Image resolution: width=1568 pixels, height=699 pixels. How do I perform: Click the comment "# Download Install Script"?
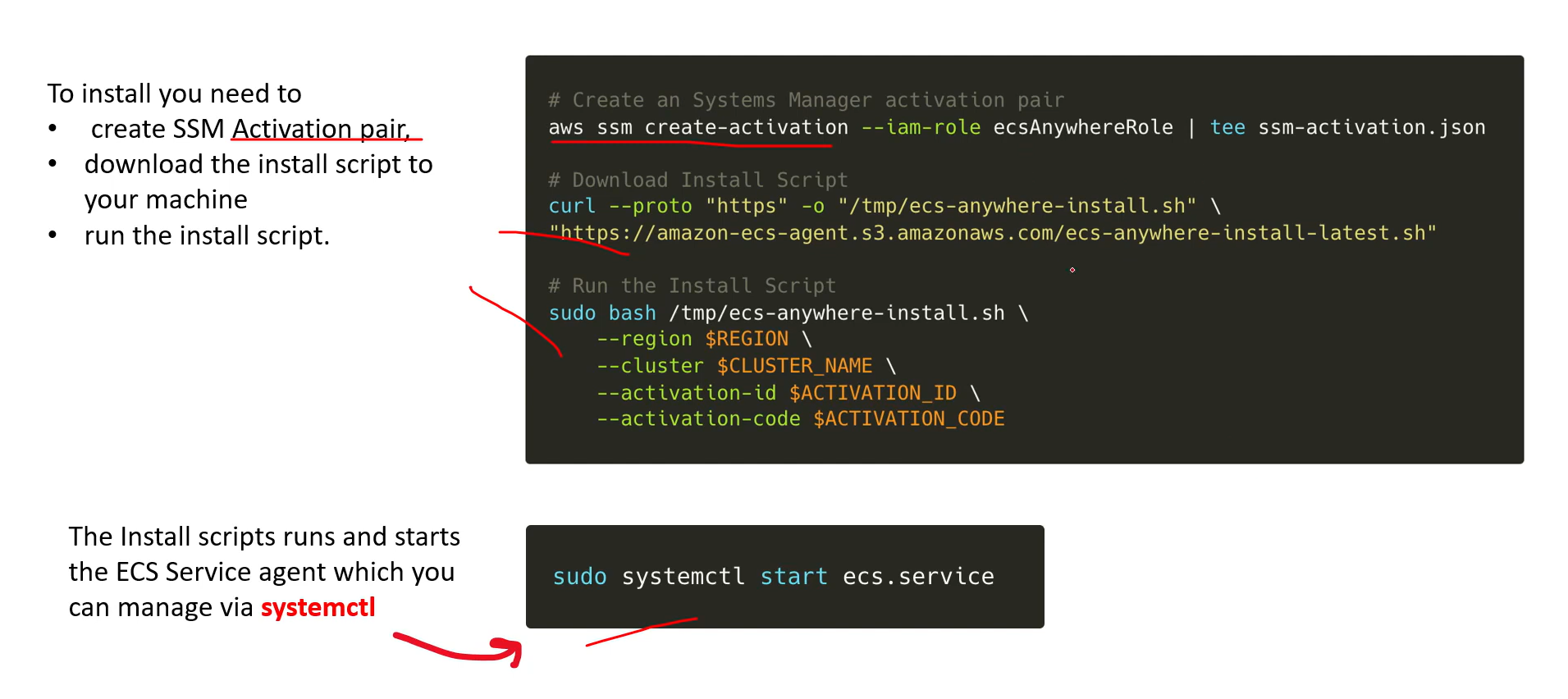pos(698,180)
